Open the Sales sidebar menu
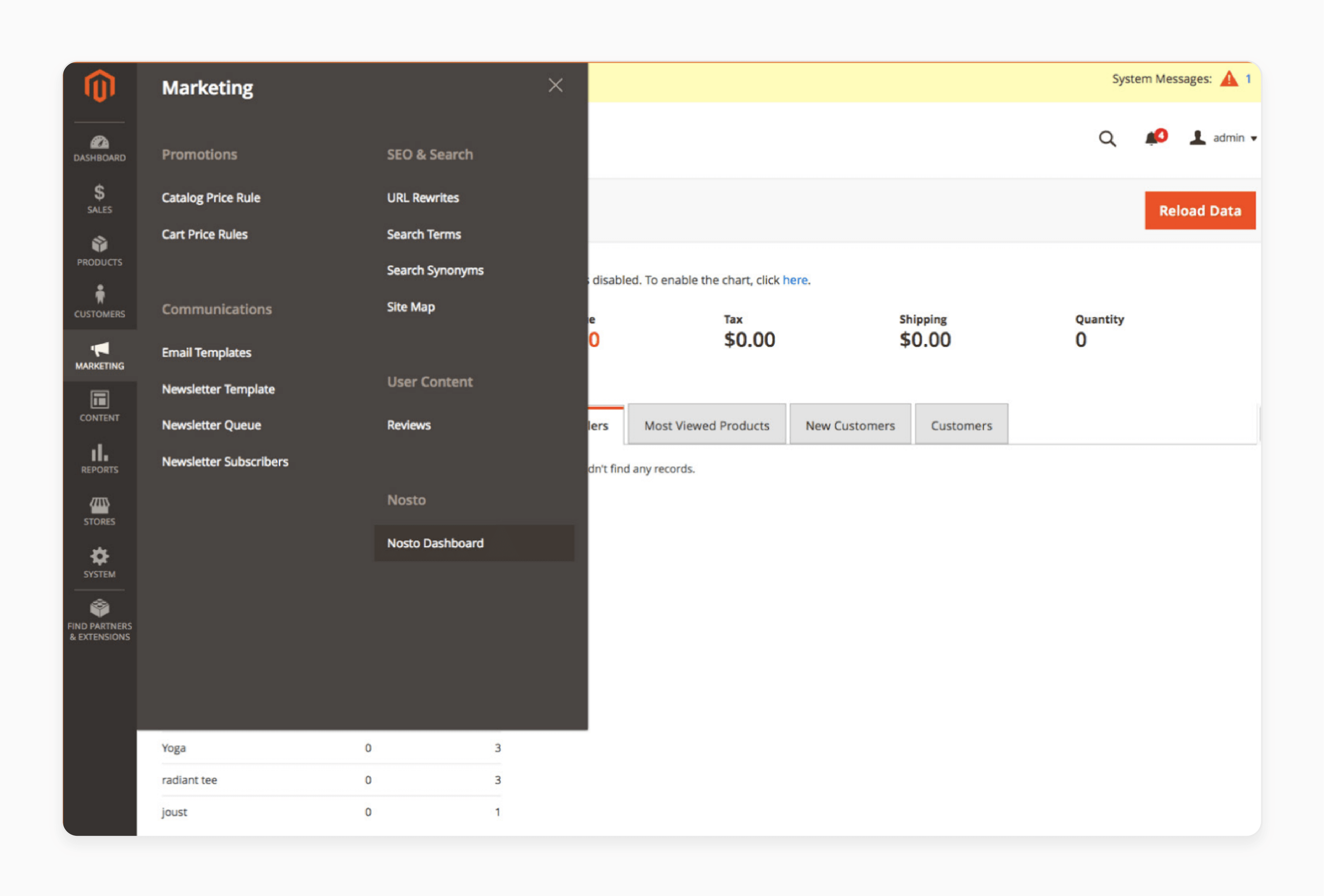Screen dimensions: 1324x896 point(100,200)
